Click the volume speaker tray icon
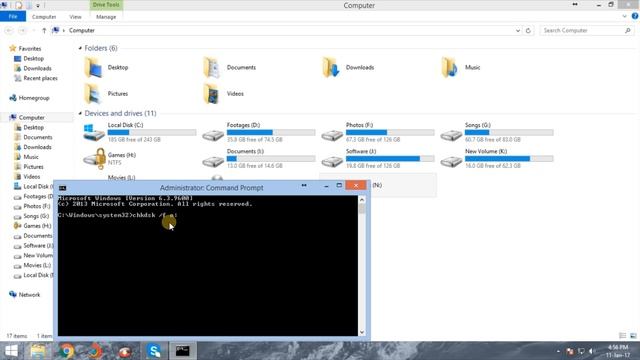Image resolution: width=640 pixels, height=360 pixels. click(591, 351)
